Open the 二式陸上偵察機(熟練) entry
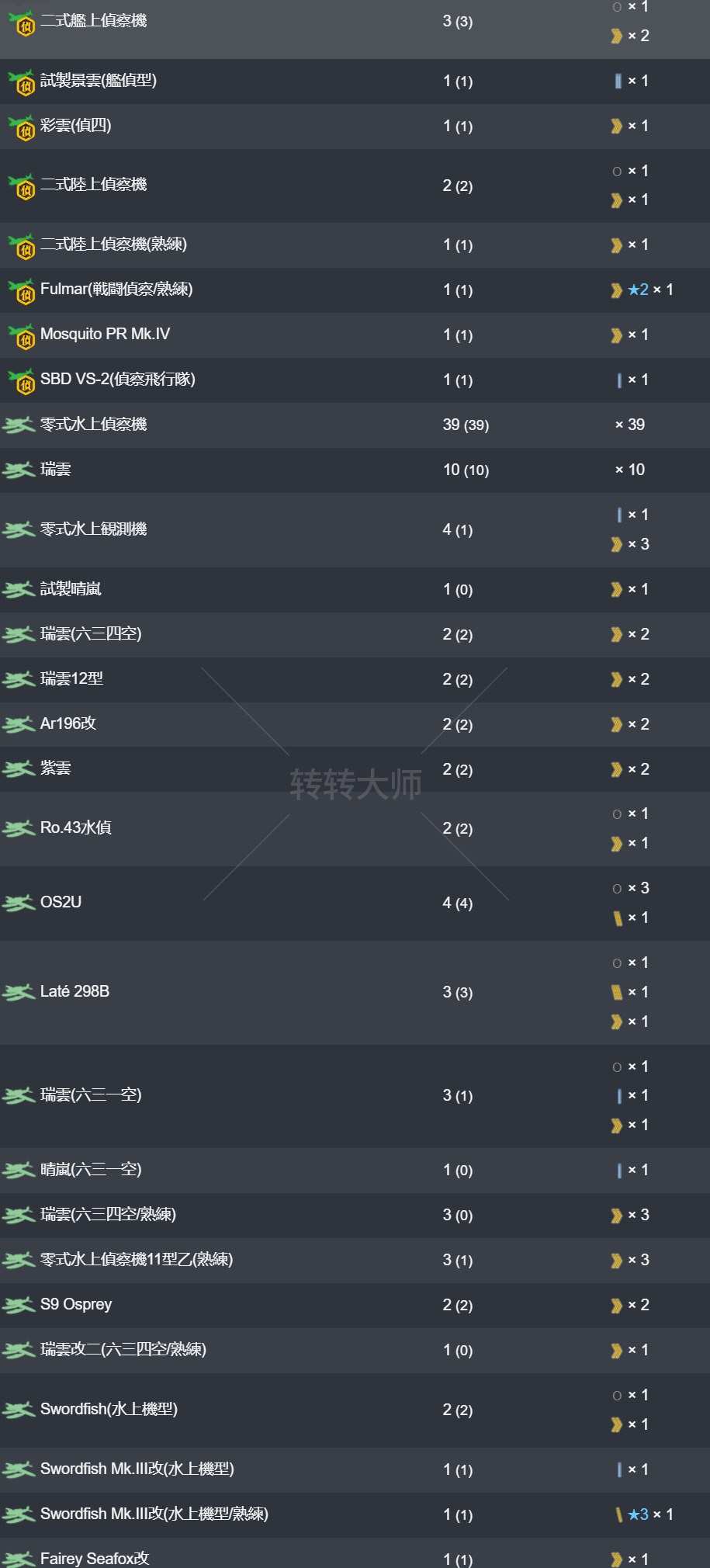Image resolution: width=710 pixels, height=1568 pixels. pos(113,244)
